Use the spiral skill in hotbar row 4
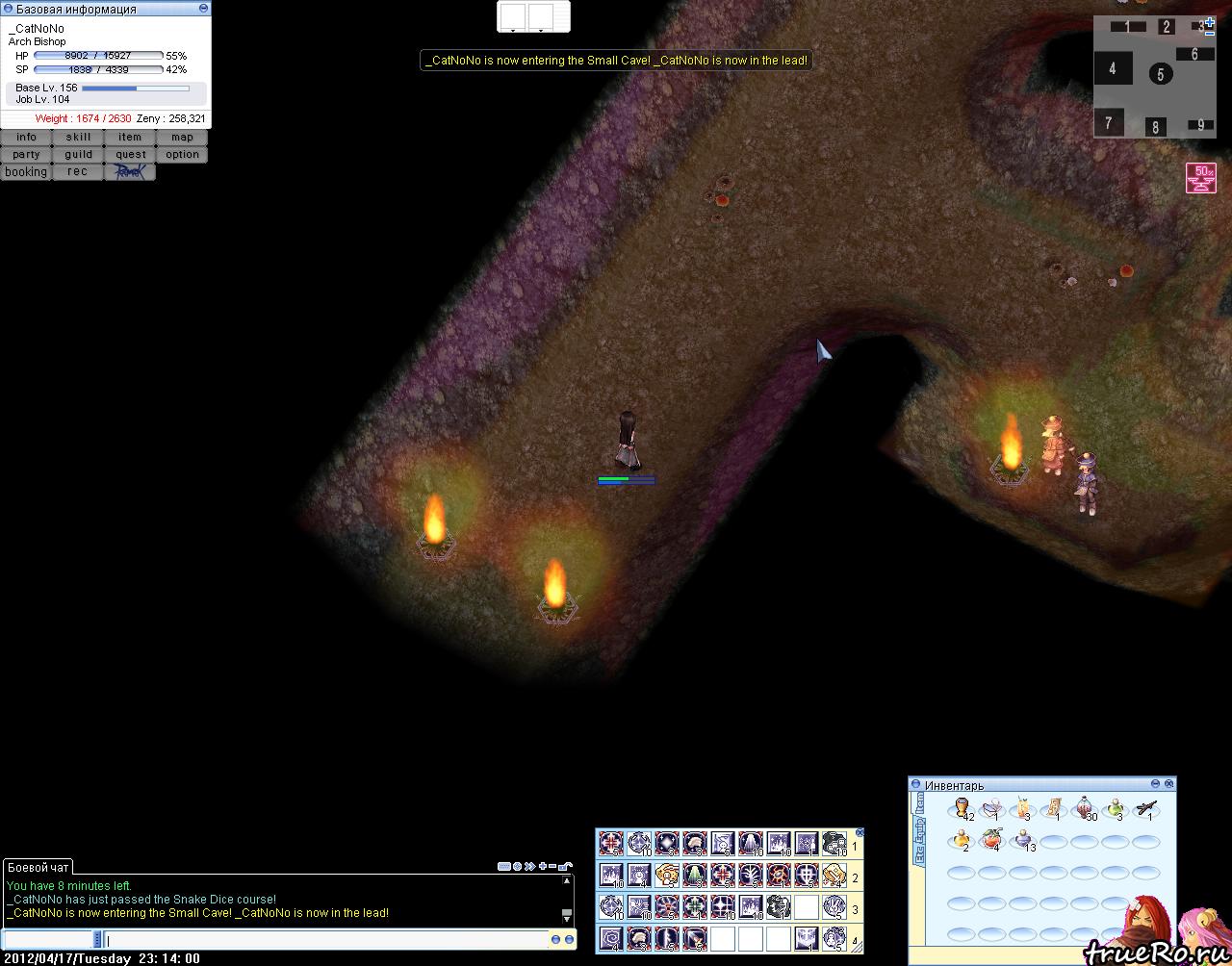Image resolution: width=1232 pixels, height=966 pixels. (611, 939)
